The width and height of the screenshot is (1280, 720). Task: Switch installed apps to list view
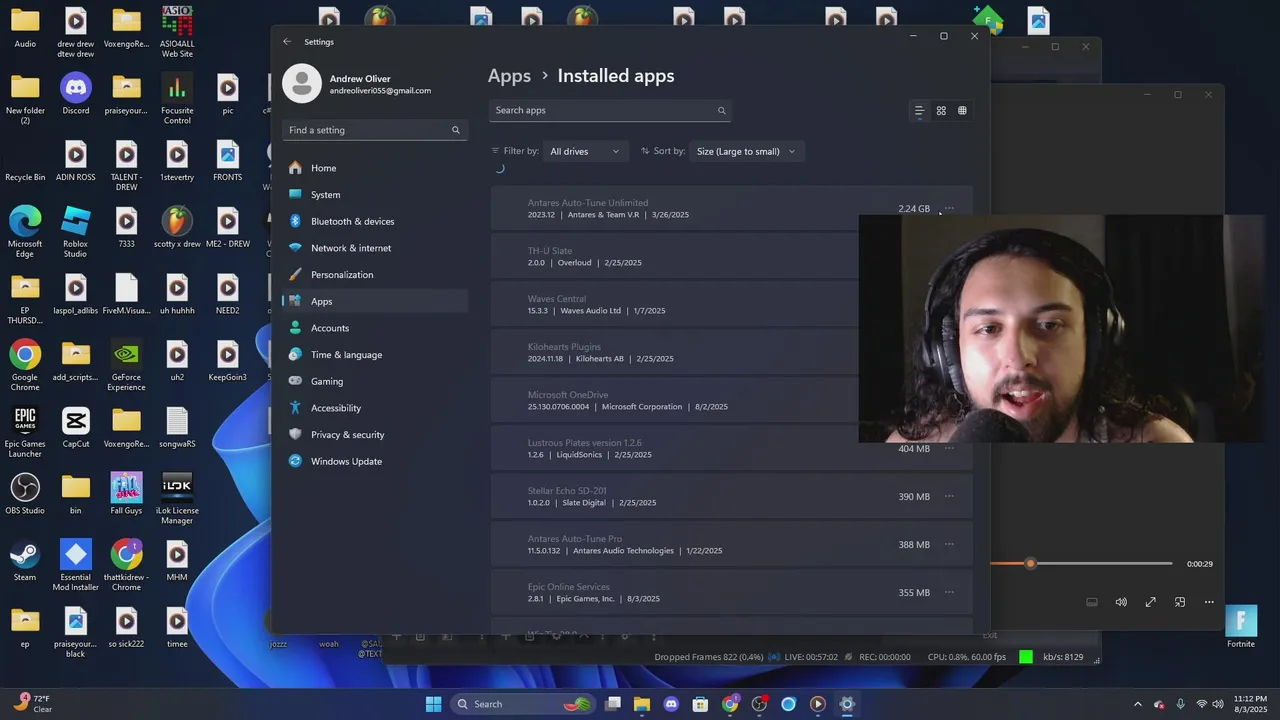click(x=919, y=111)
